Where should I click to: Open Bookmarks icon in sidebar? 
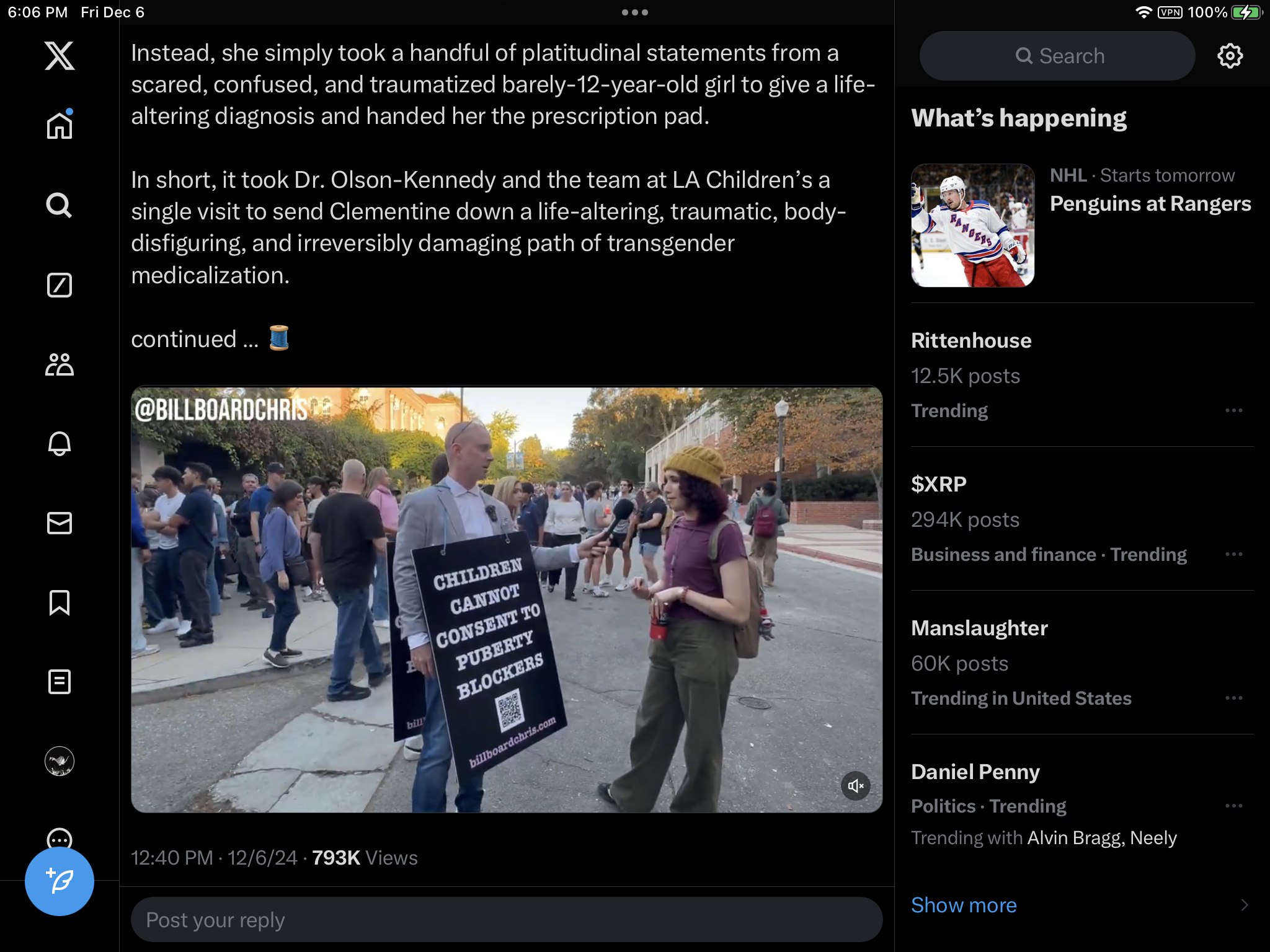pyautogui.click(x=60, y=602)
